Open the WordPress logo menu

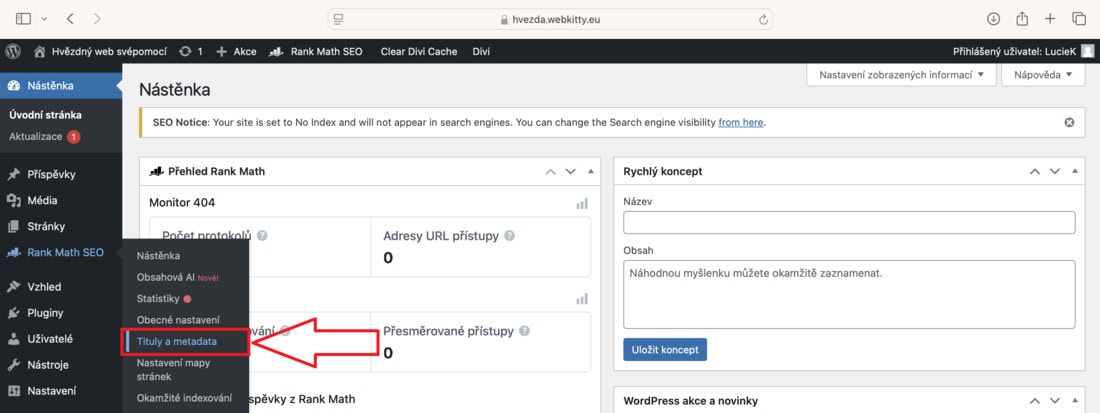(x=13, y=51)
